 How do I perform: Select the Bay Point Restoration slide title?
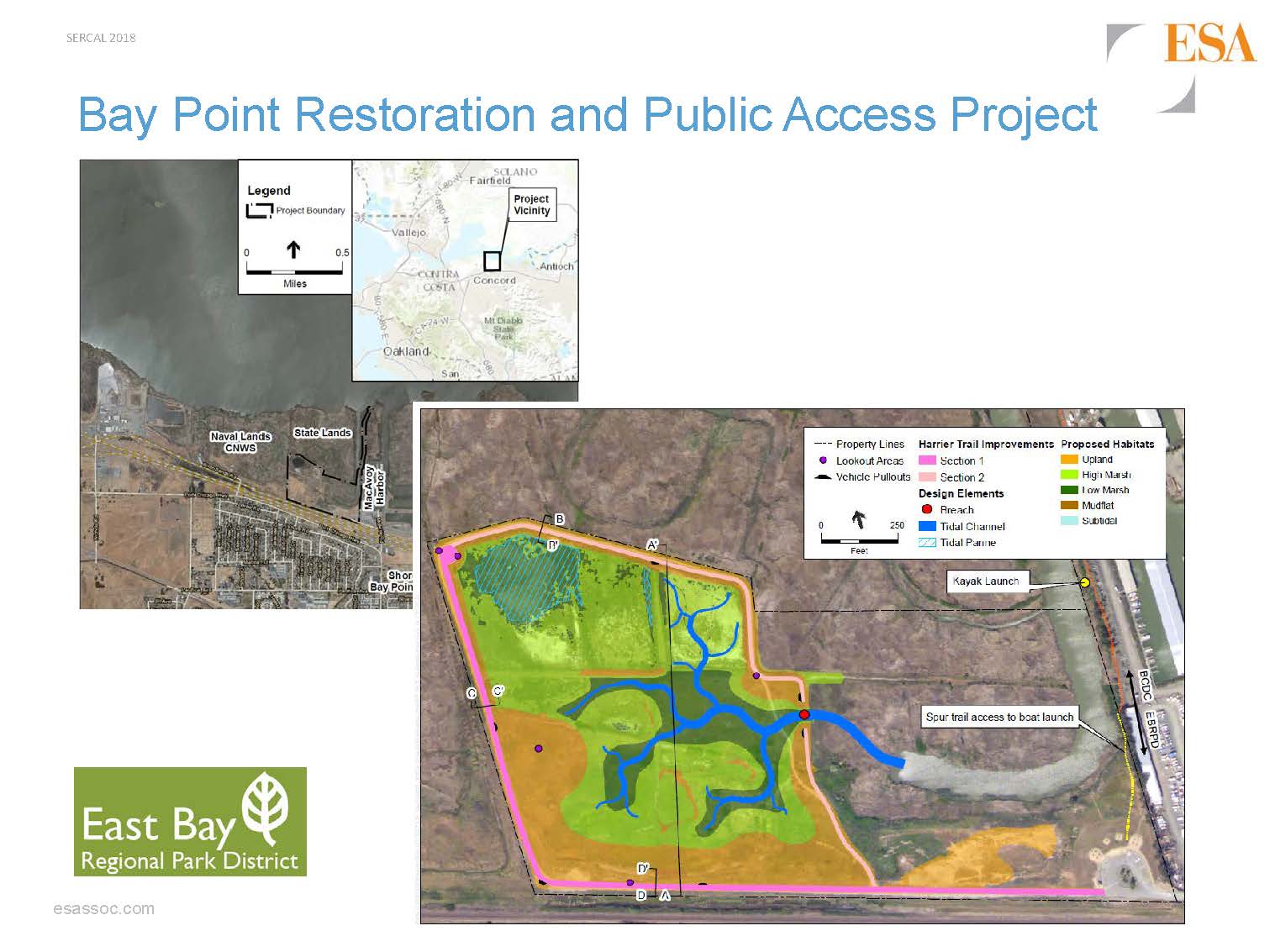point(587,114)
